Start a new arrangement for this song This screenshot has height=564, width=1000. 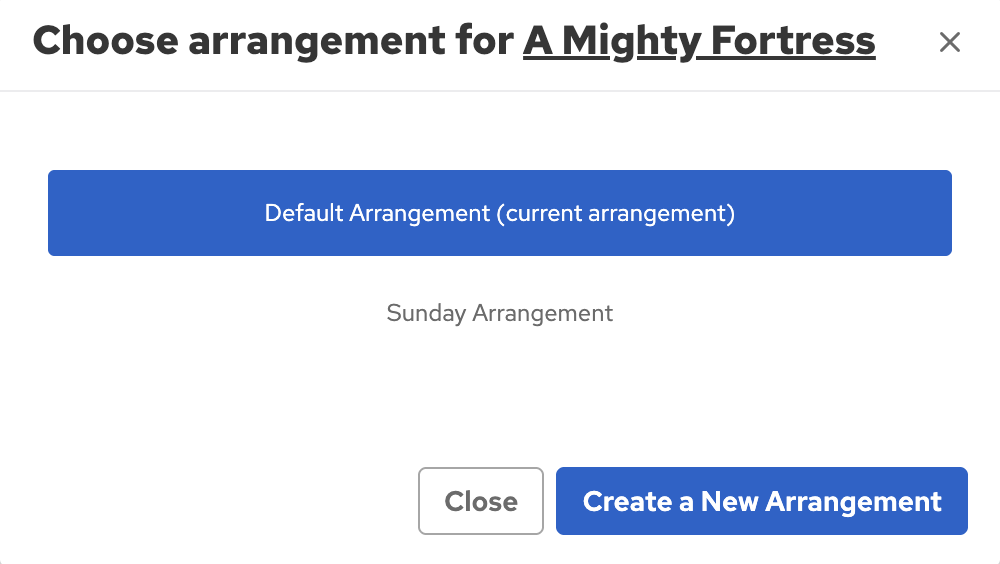tap(762, 501)
